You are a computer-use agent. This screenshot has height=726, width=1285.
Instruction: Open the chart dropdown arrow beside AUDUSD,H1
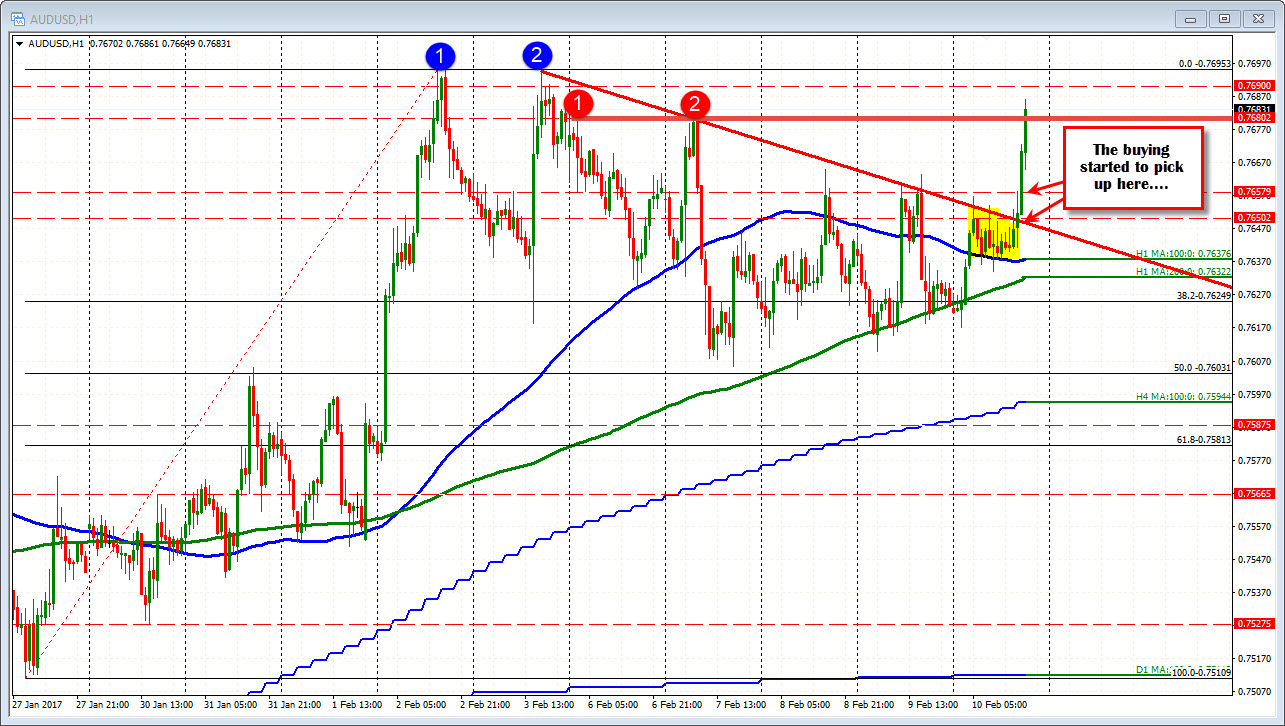click(x=20, y=43)
